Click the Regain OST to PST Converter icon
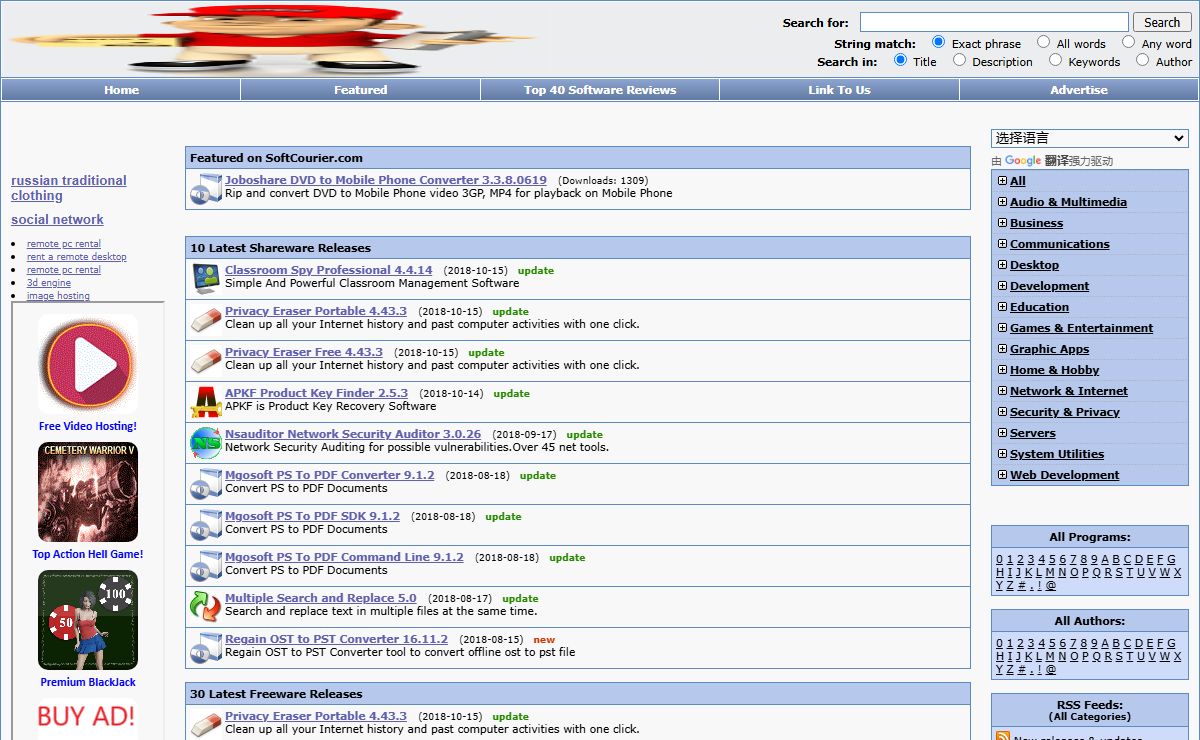Image resolution: width=1200 pixels, height=740 pixels. pos(206,647)
